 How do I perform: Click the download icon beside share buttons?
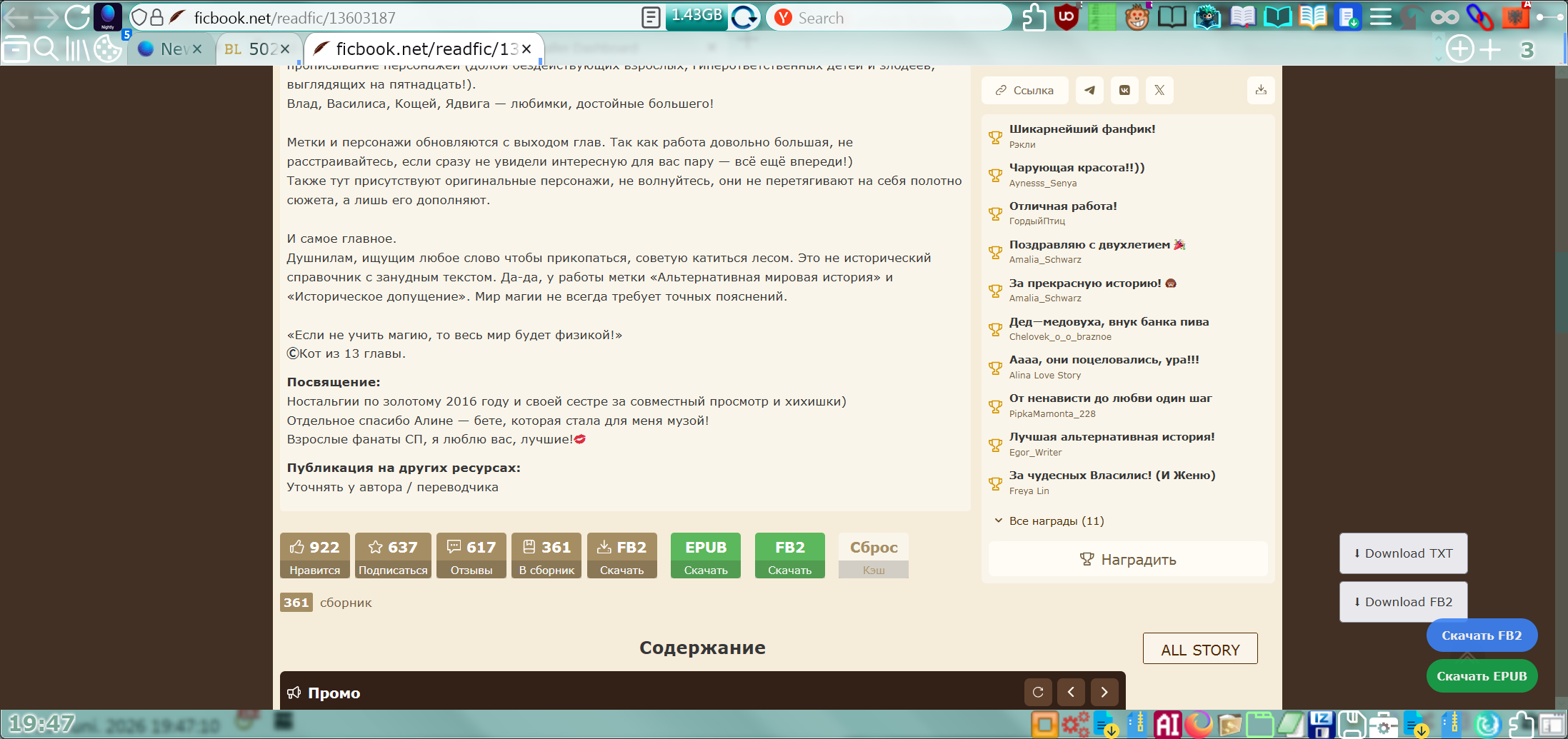click(1261, 90)
